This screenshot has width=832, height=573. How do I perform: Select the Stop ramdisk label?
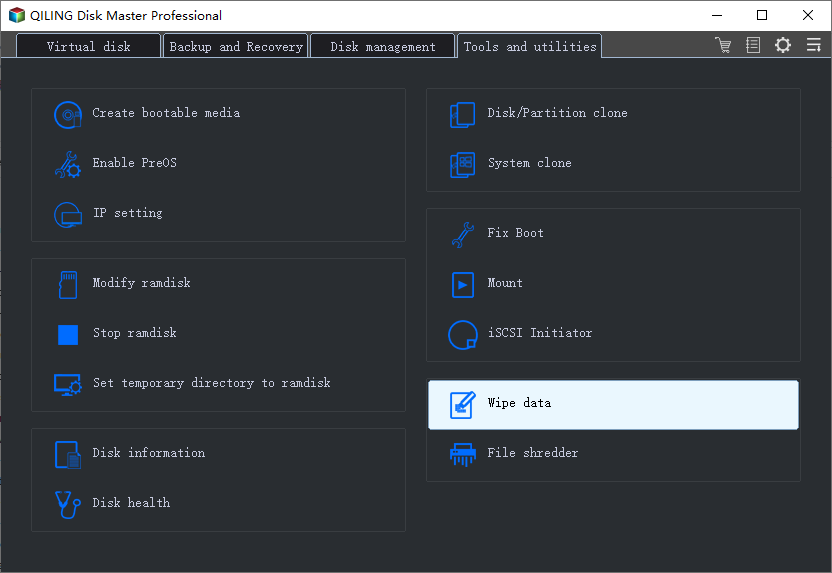(x=135, y=333)
